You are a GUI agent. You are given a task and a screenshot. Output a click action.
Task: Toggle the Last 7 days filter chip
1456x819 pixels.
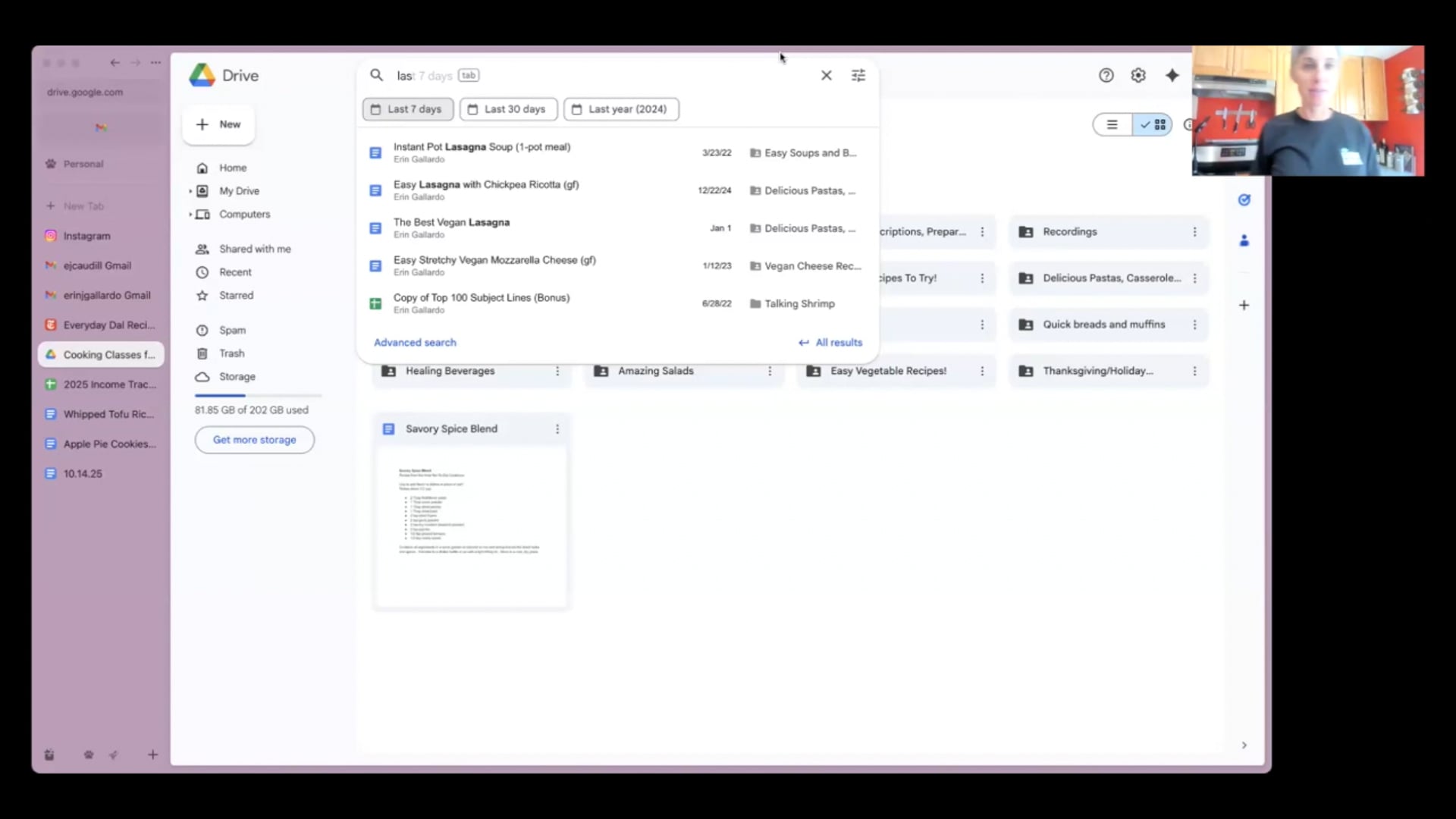pos(408,109)
